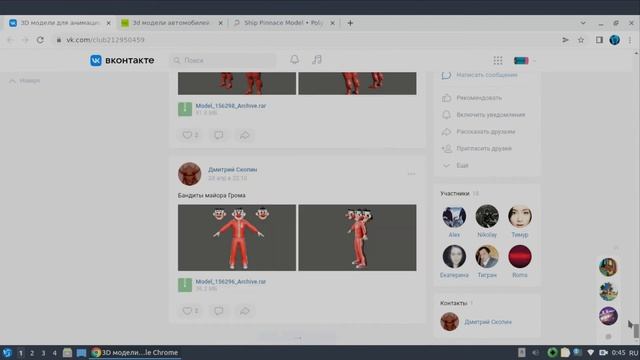Viewport: 640px width, 360px height.
Task: Share the Model_156298 post
Action: click(x=244, y=135)
